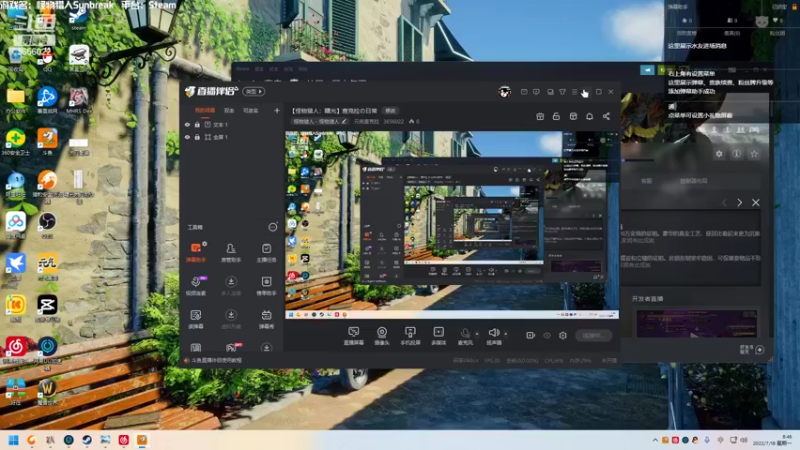Click the blue button in back window header
Viewport: 800px width, 450px height.
click(647, 70)
